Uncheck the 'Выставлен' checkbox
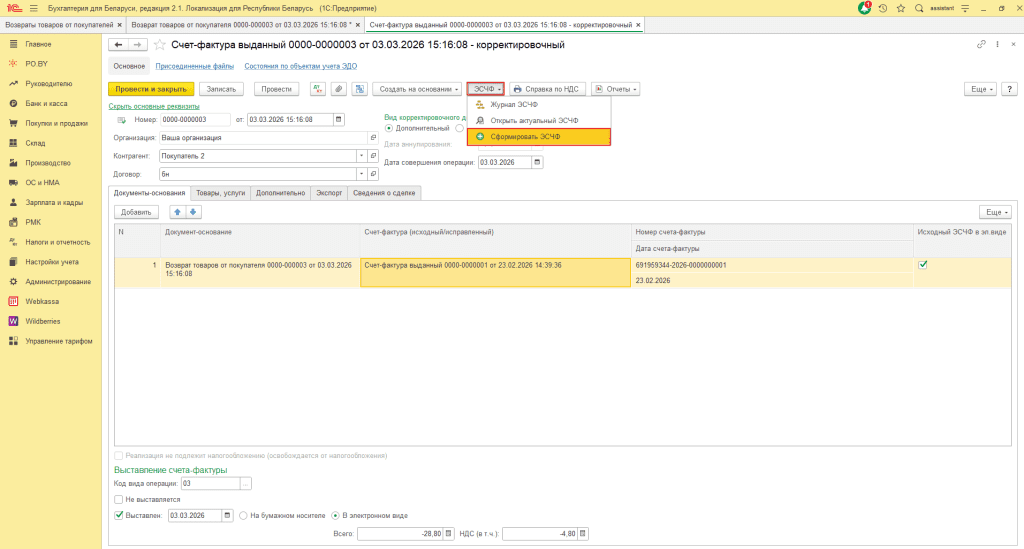This screenshot has height=549, width=1024. [118, 515]
